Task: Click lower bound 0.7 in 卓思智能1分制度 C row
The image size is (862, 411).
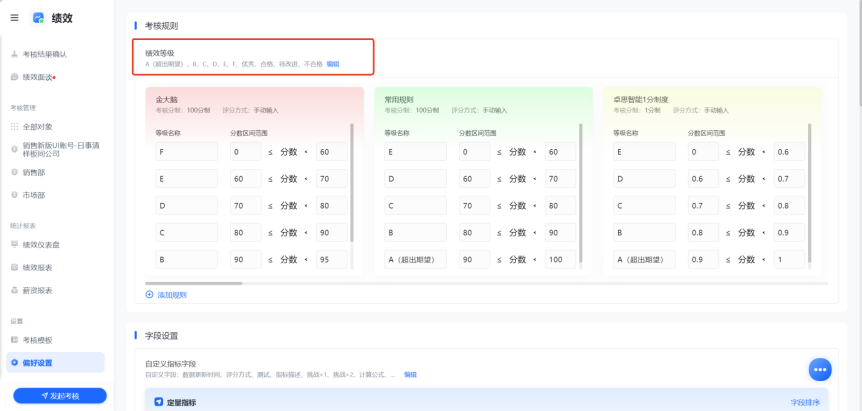Action: [x=703, y=206]
